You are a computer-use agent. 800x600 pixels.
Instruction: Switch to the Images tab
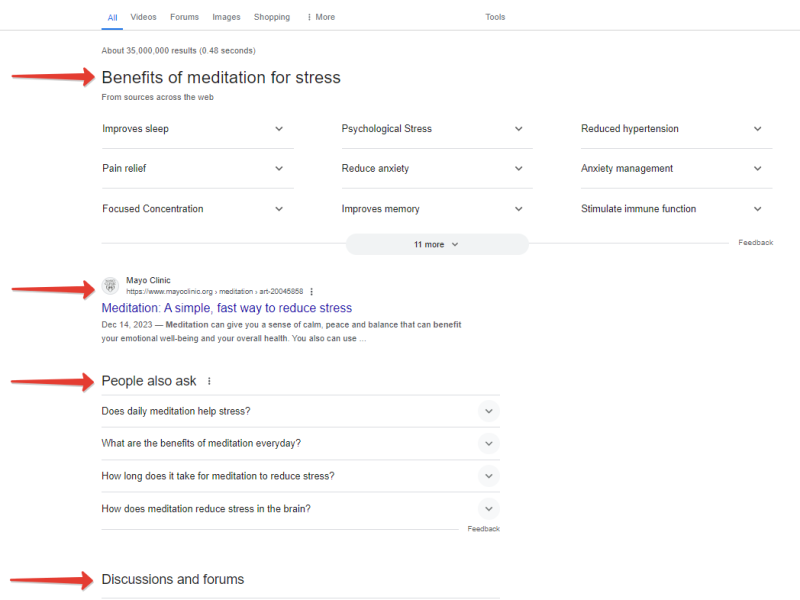pyautogui.click(x=226, y=17)
